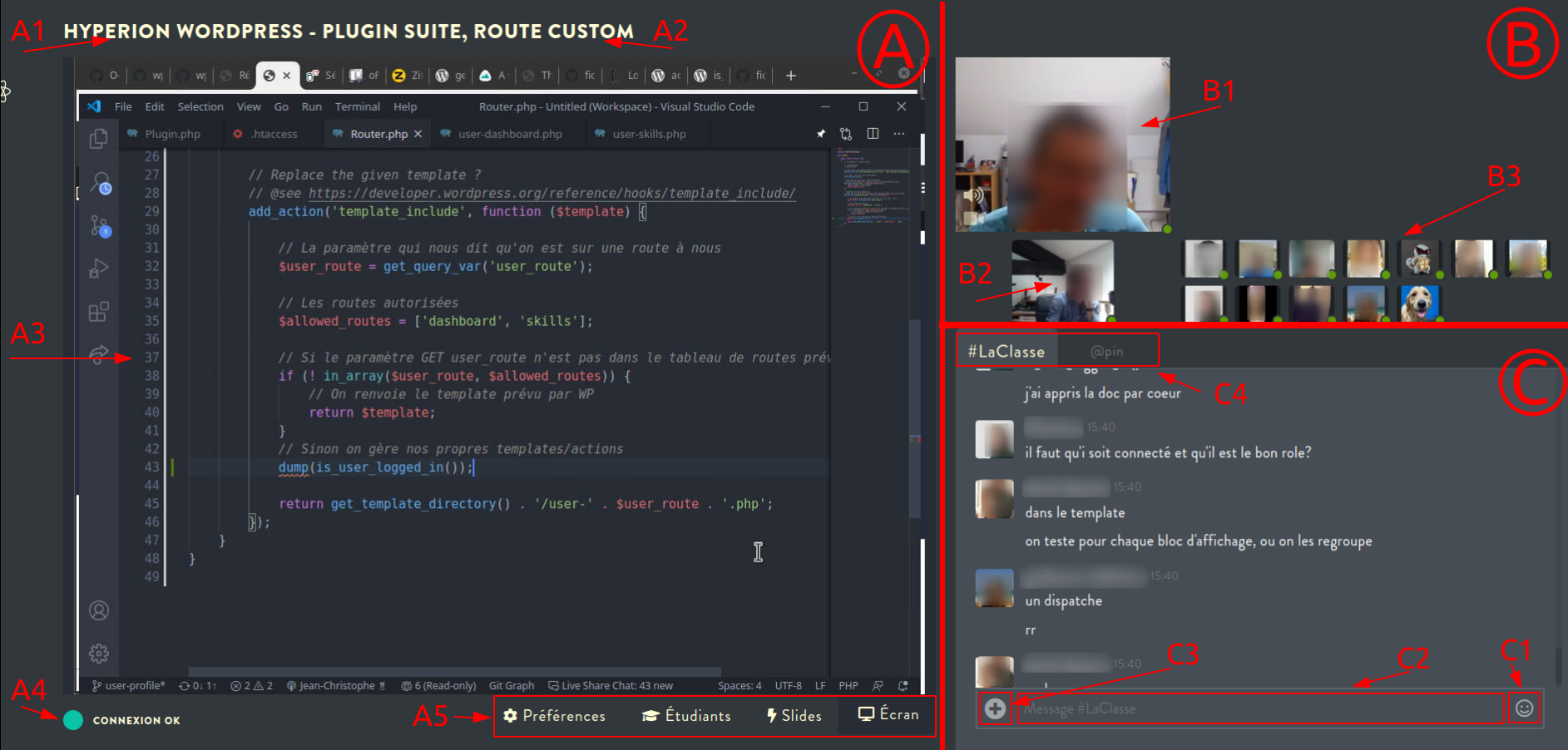Follow the developer.wordpress.org template_include link
1568x750 pixels.
(x=552, y=193)
